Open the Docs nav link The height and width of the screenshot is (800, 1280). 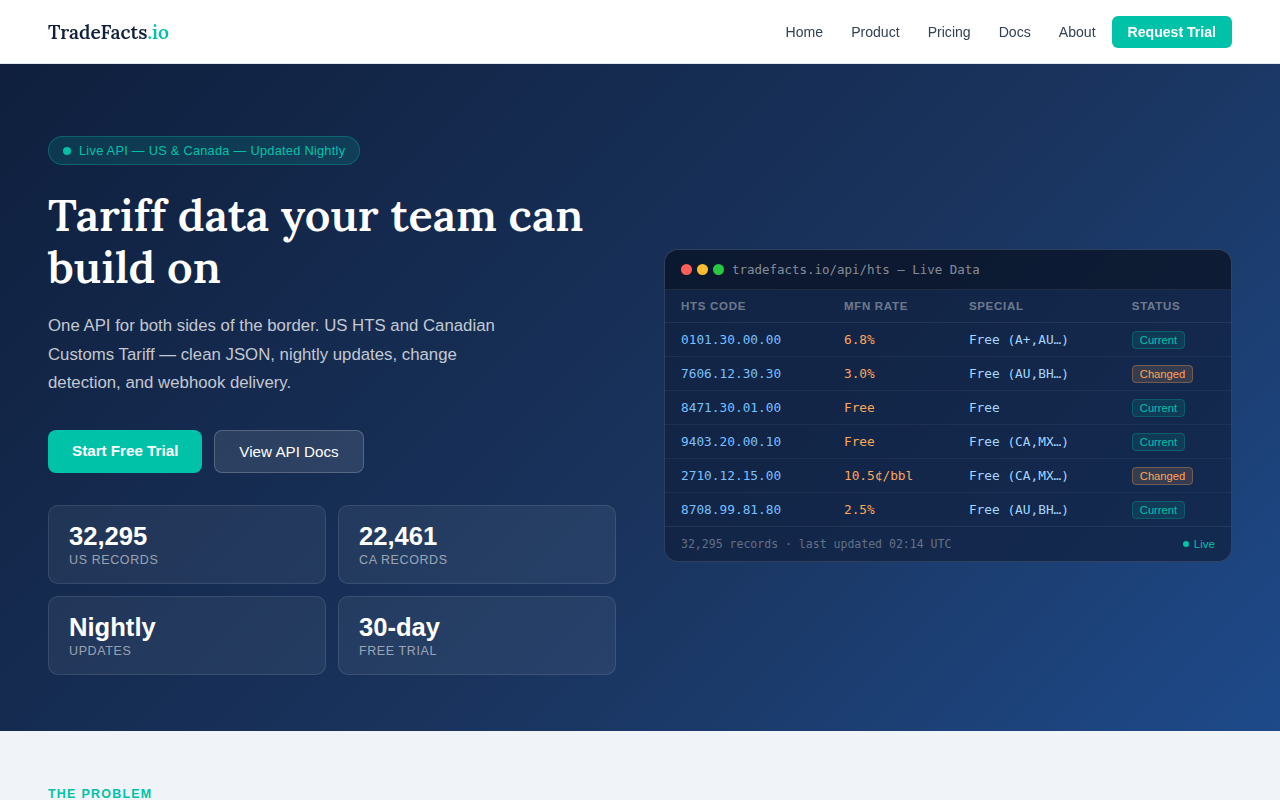pos(1014,32)
